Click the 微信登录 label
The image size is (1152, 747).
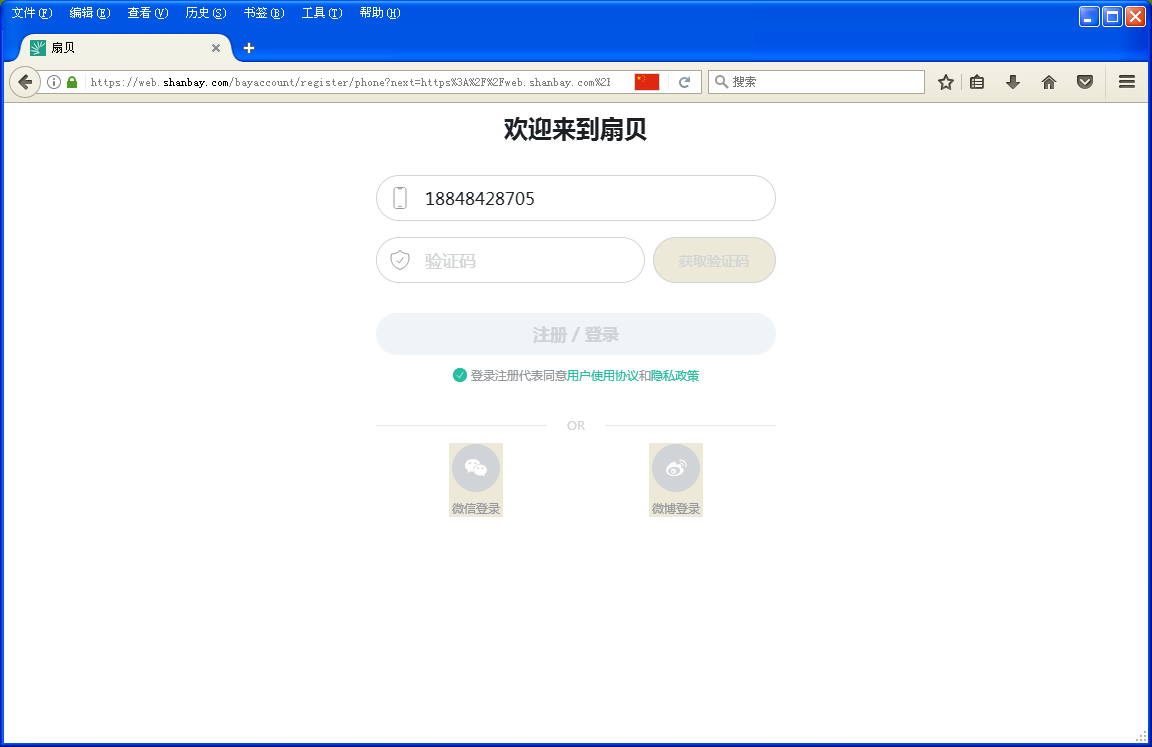click(476, 508)
